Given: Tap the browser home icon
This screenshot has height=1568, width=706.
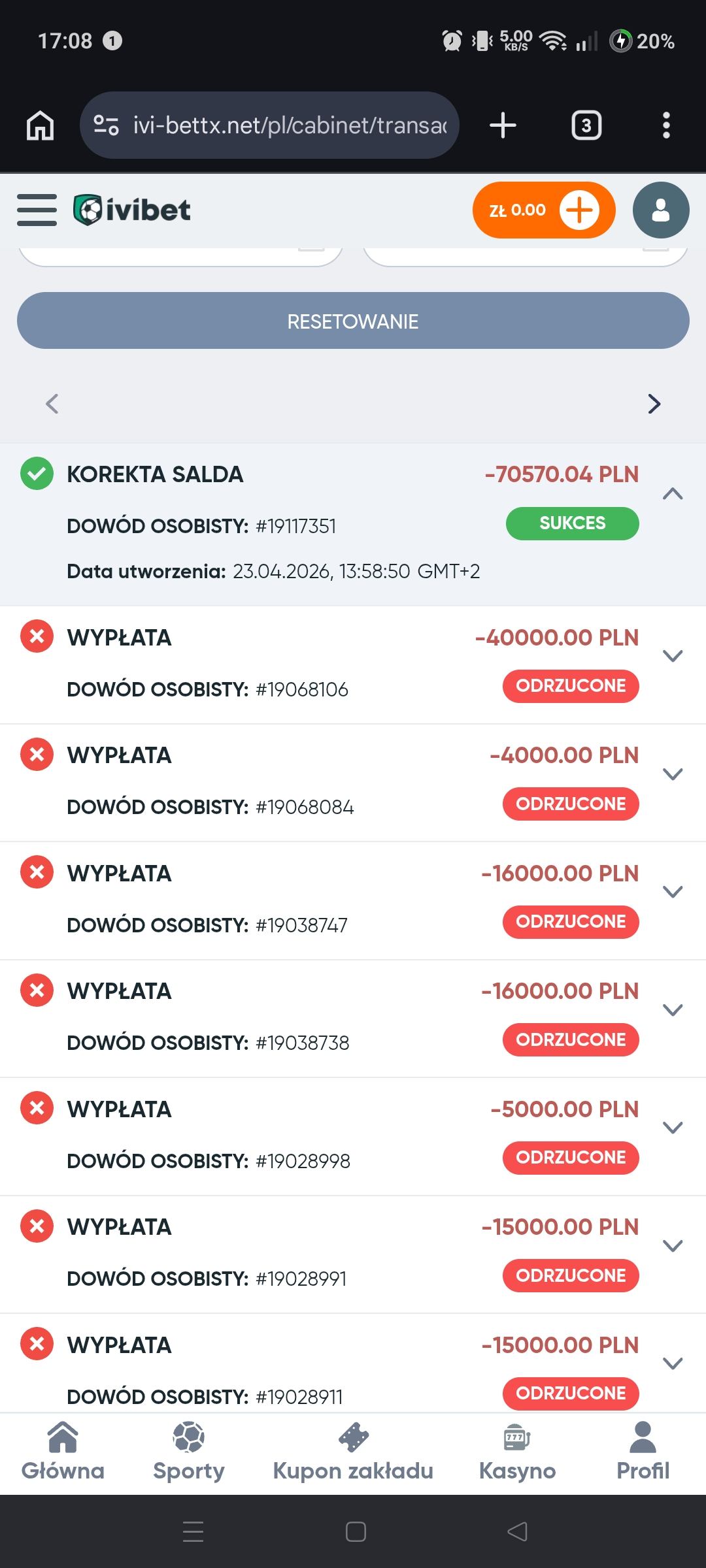Looking at the screenshot, I should (x=40, y=125).
